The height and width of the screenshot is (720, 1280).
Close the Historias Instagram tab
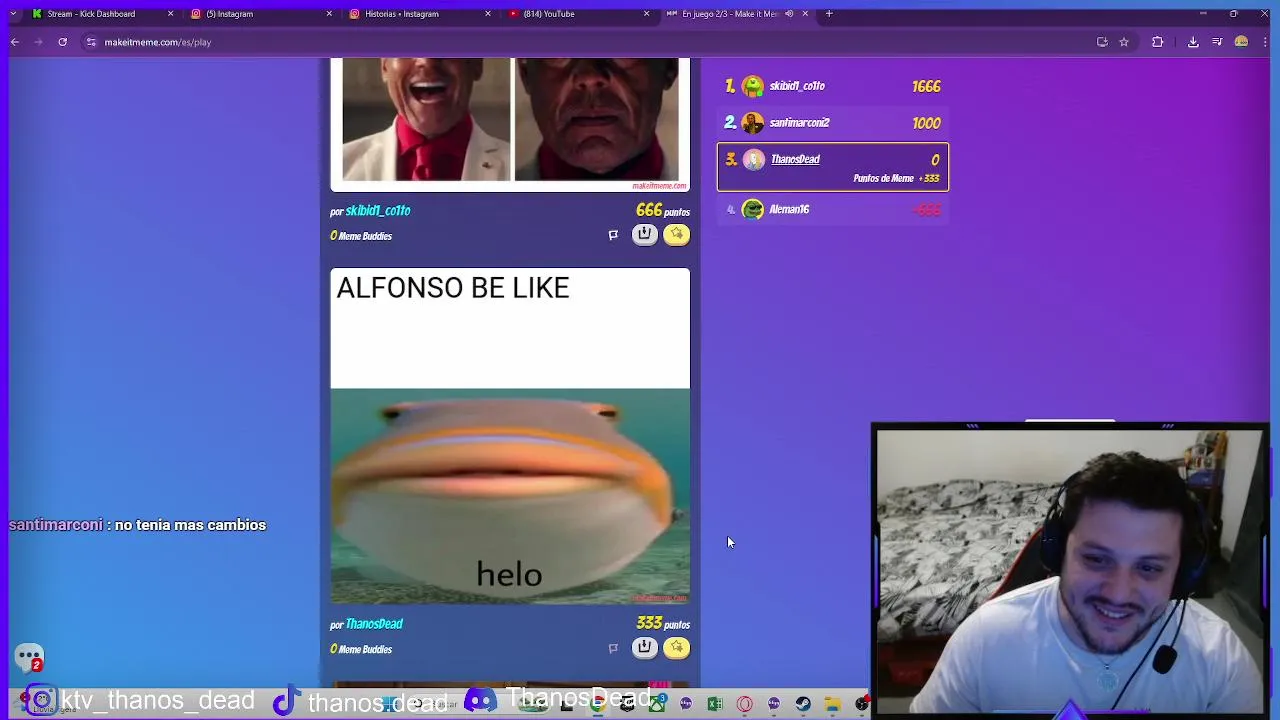tap(488, 14)
